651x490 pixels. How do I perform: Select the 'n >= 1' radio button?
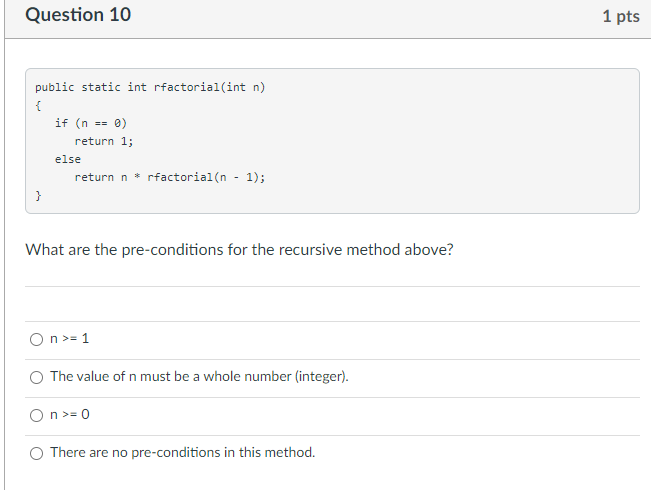pos(37,339)
